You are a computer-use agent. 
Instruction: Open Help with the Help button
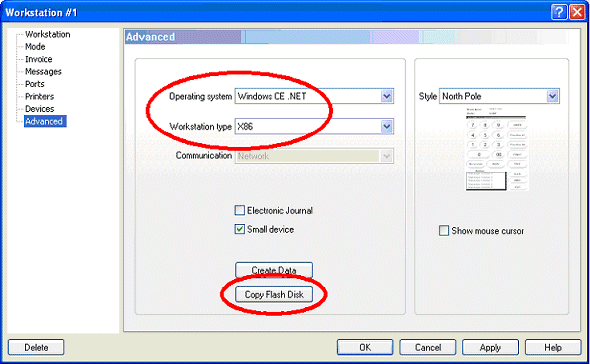tap(553, 347)
